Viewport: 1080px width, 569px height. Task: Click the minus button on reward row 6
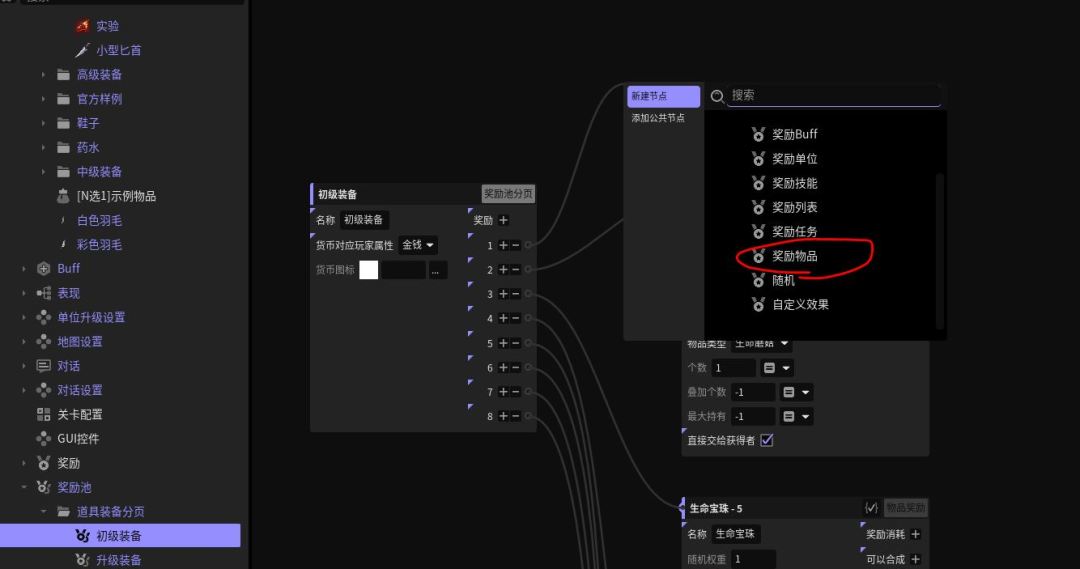(x=515, y=367)
